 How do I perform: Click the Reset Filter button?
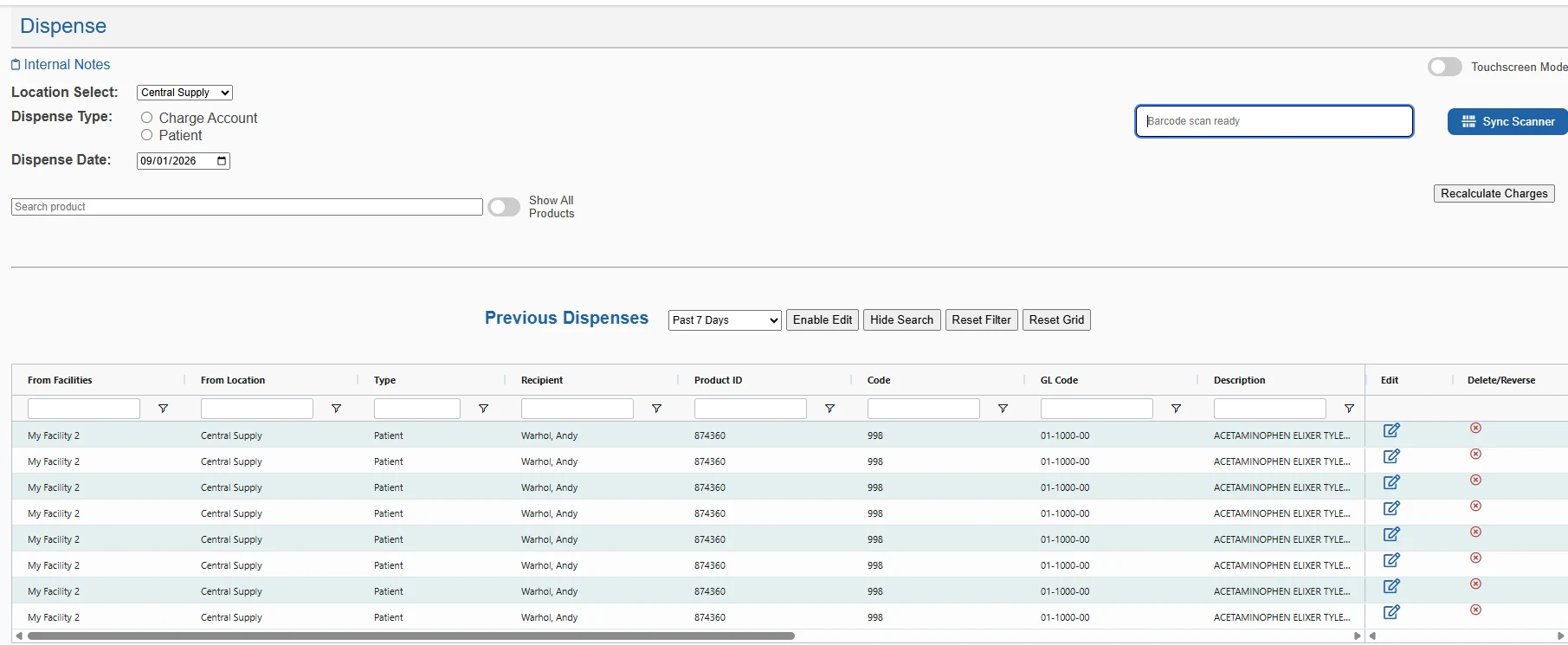click(x=982, y=320)
